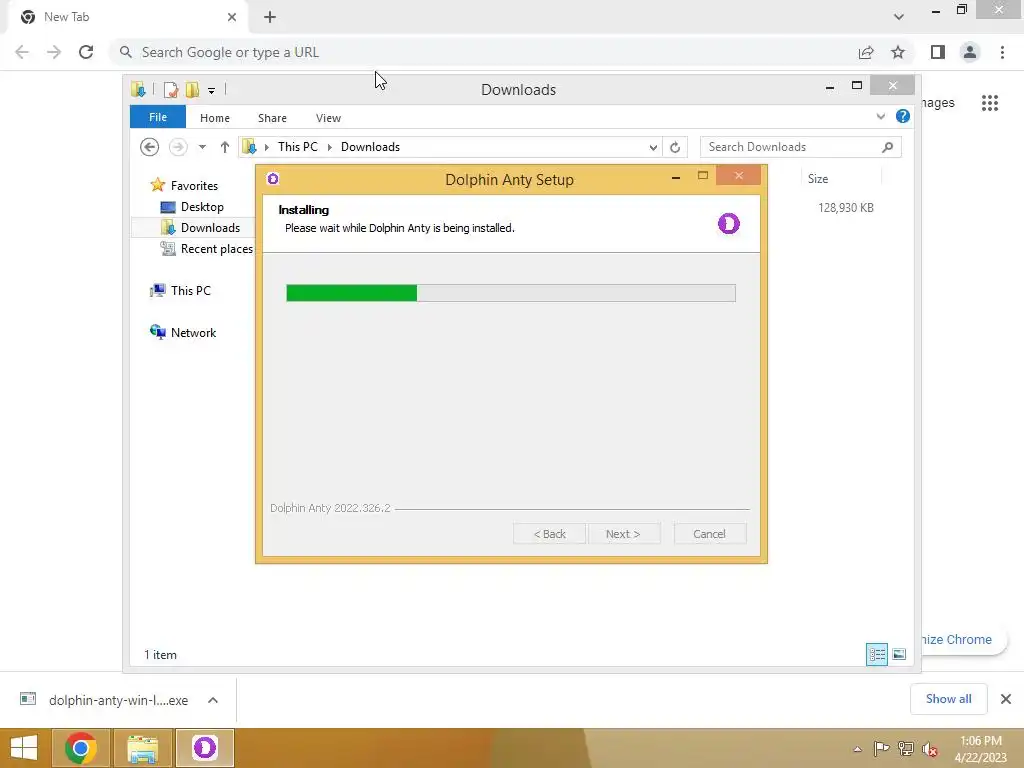Click Dolphin Anty icon in taskbar
This screenshot has height=768, width=1024.
coord(204,748)
